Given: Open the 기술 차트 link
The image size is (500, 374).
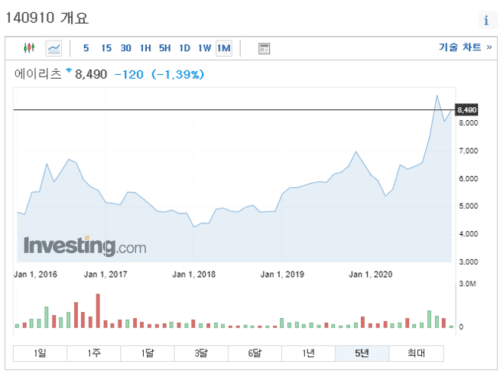Looking at the screenshot, I should (x=465, y=47).
